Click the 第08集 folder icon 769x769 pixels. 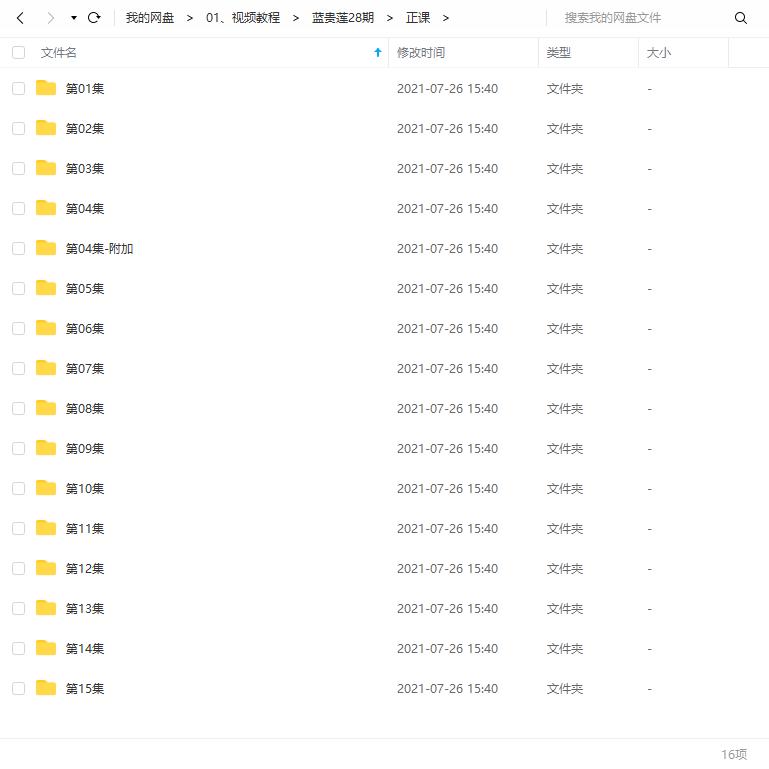[x=46, y=408]
